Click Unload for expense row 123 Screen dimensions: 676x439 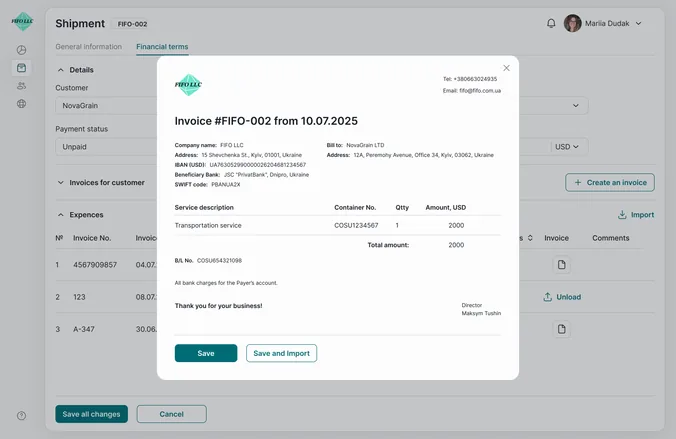562,297
